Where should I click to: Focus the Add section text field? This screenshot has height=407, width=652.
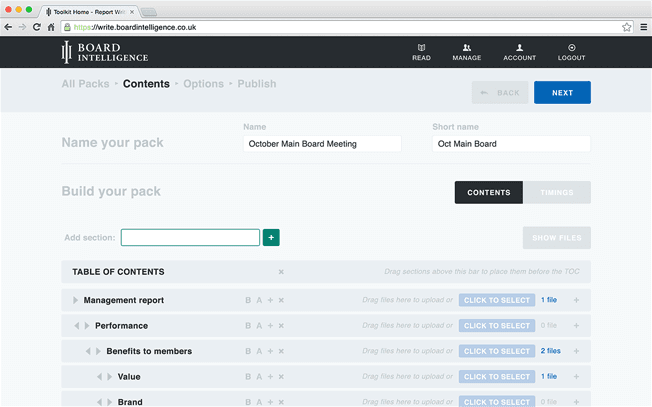tap(190, 237)
